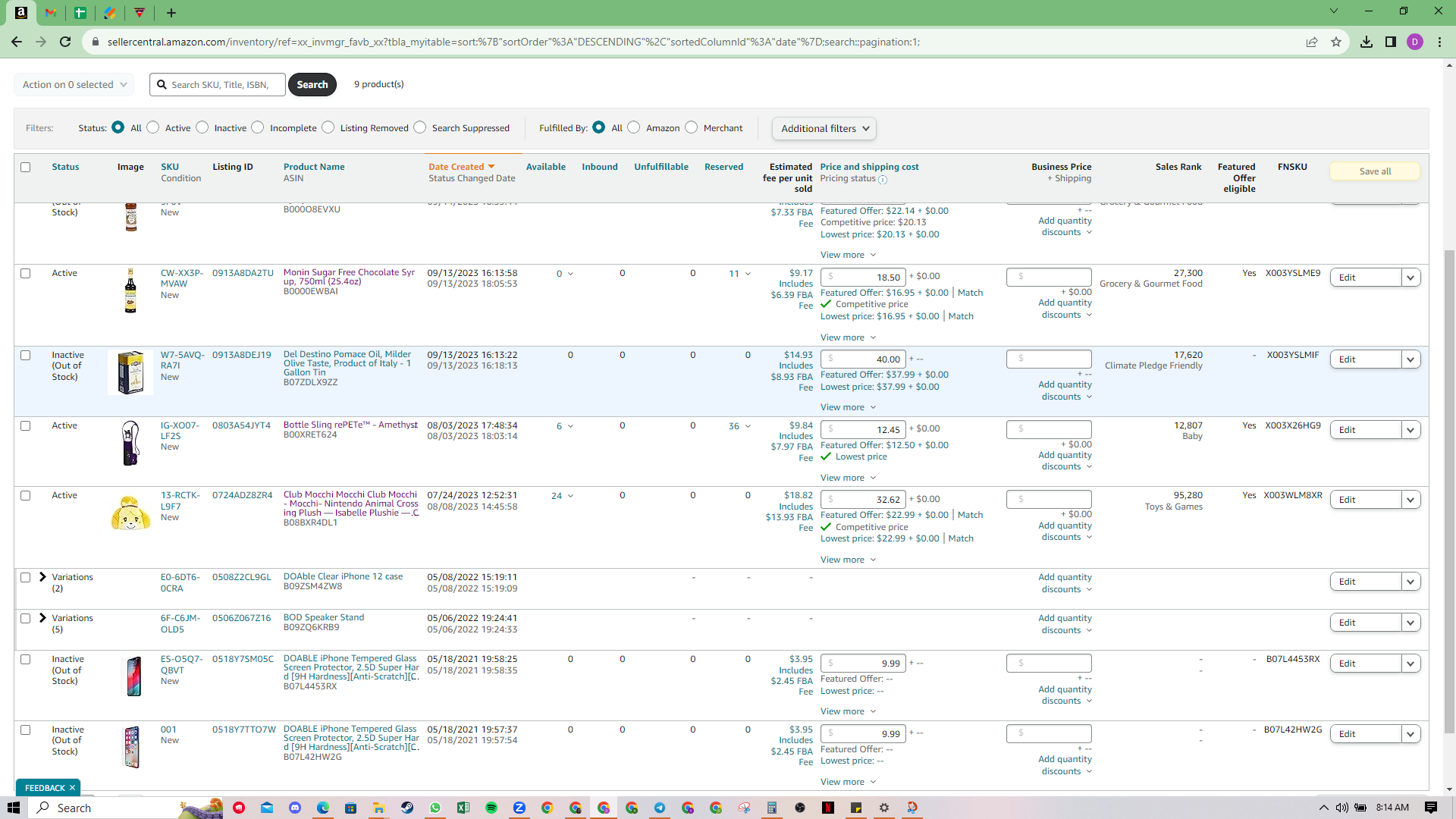The width and height of the screenshot is (1456, 819).
Task: Open the Chrome three-dot menu
Action: coord(1439,42)
